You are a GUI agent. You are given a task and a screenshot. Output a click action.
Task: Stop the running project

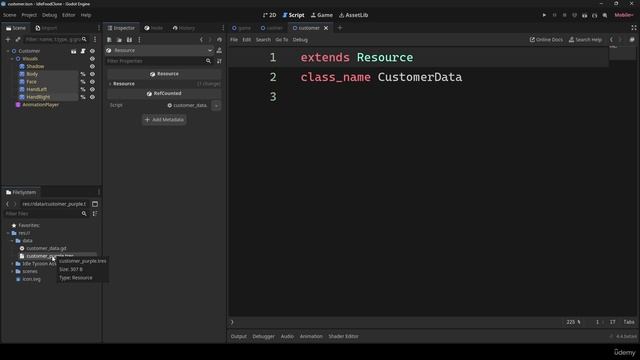564,15
